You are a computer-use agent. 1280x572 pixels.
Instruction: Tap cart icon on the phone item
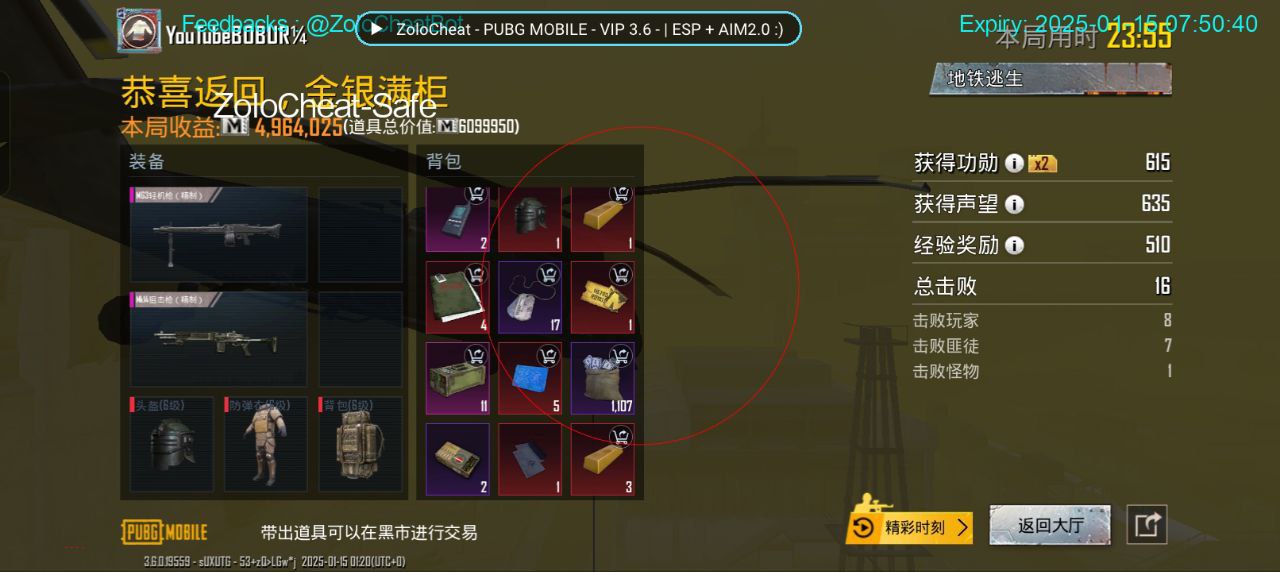click(x=475, y=194)
